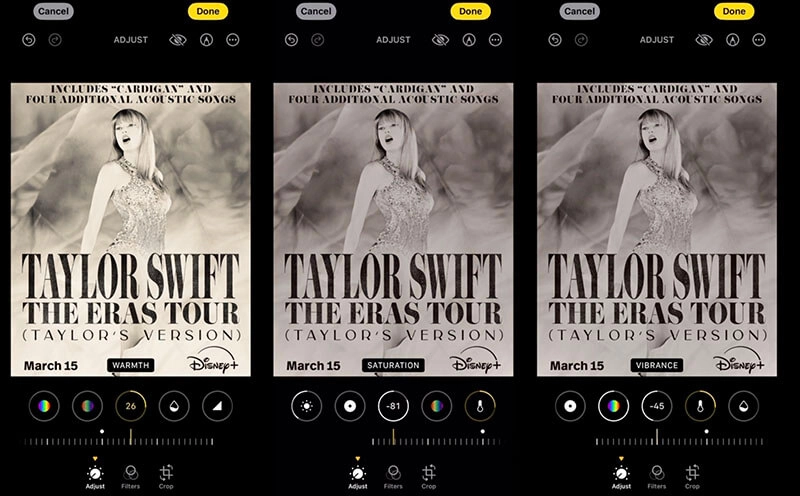Select the Brightness sun icon in the Saturation screen
Screen dimensions: 800x496
click(x=307, y=406)
